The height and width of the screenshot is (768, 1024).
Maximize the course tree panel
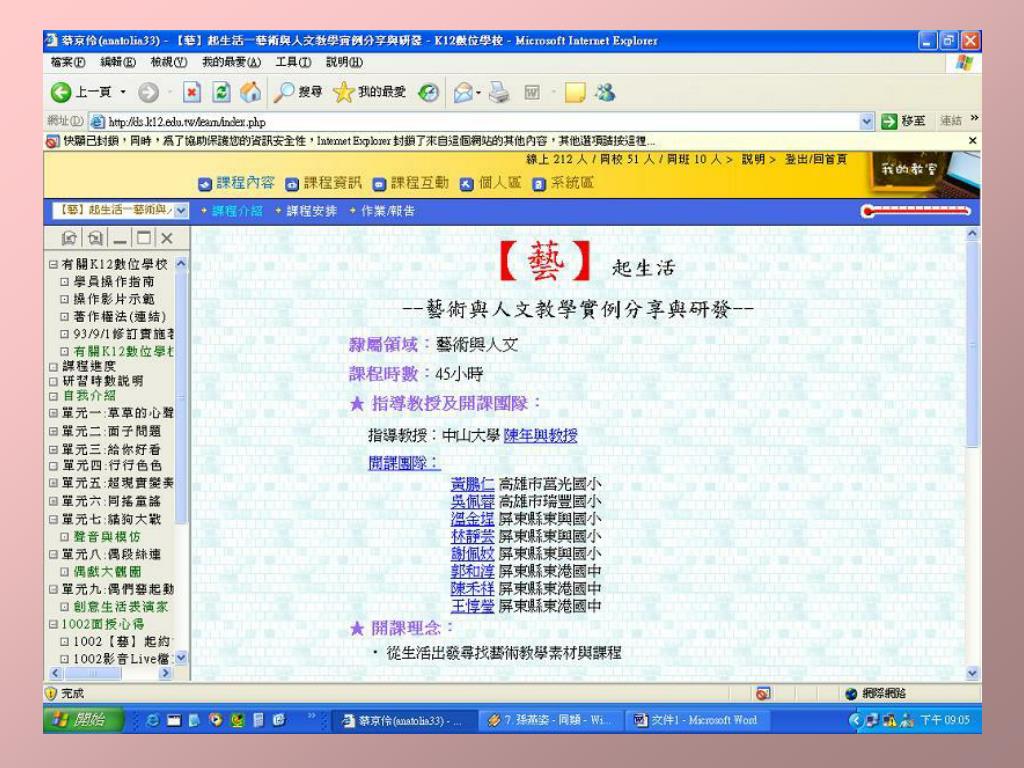[144, 238]
